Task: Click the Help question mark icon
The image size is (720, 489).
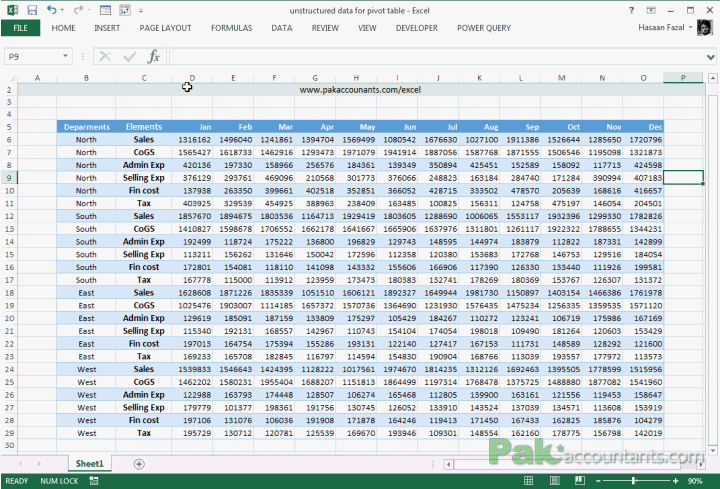Action: 631,10
